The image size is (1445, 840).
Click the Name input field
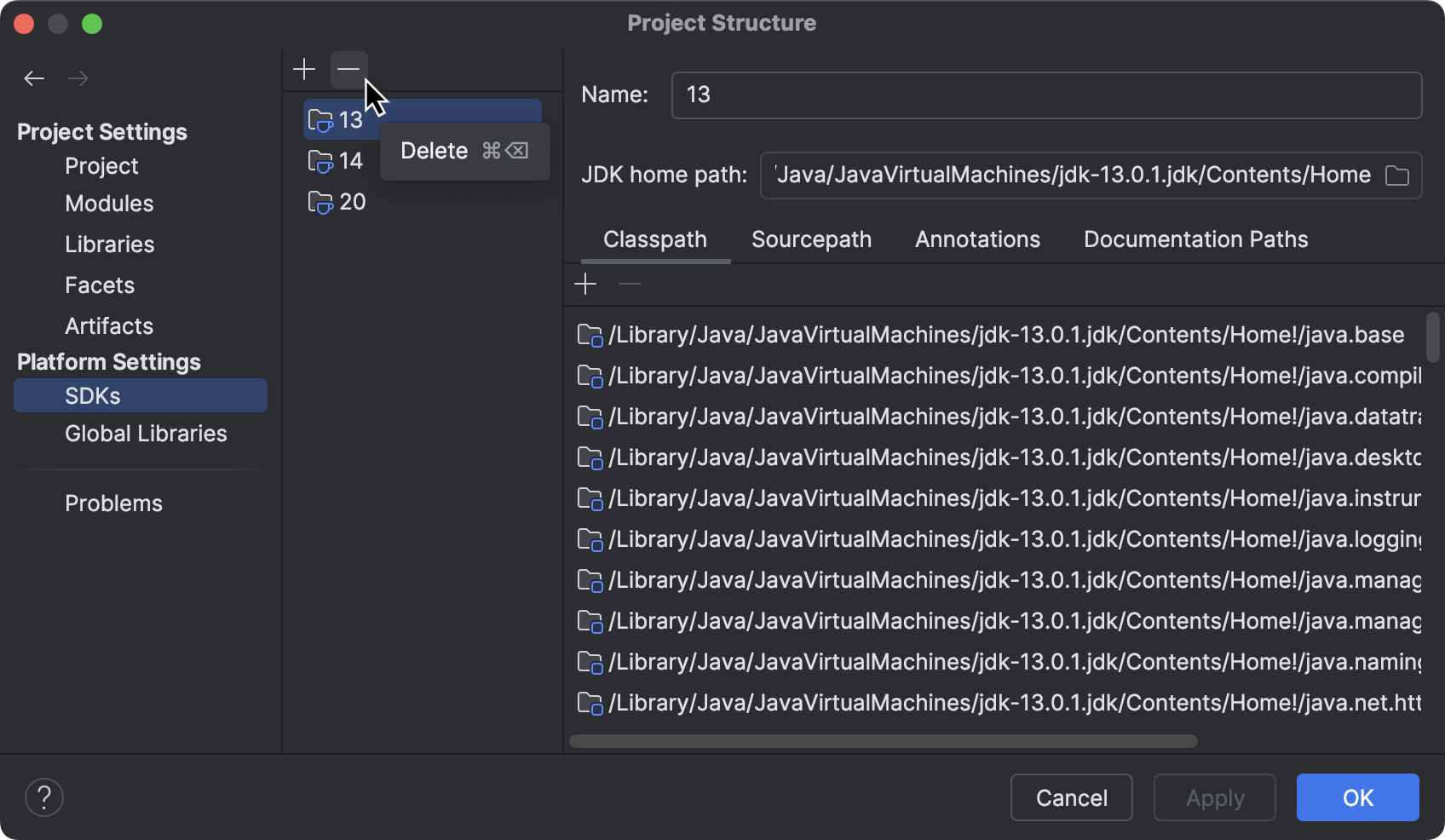coord(1046,95)
